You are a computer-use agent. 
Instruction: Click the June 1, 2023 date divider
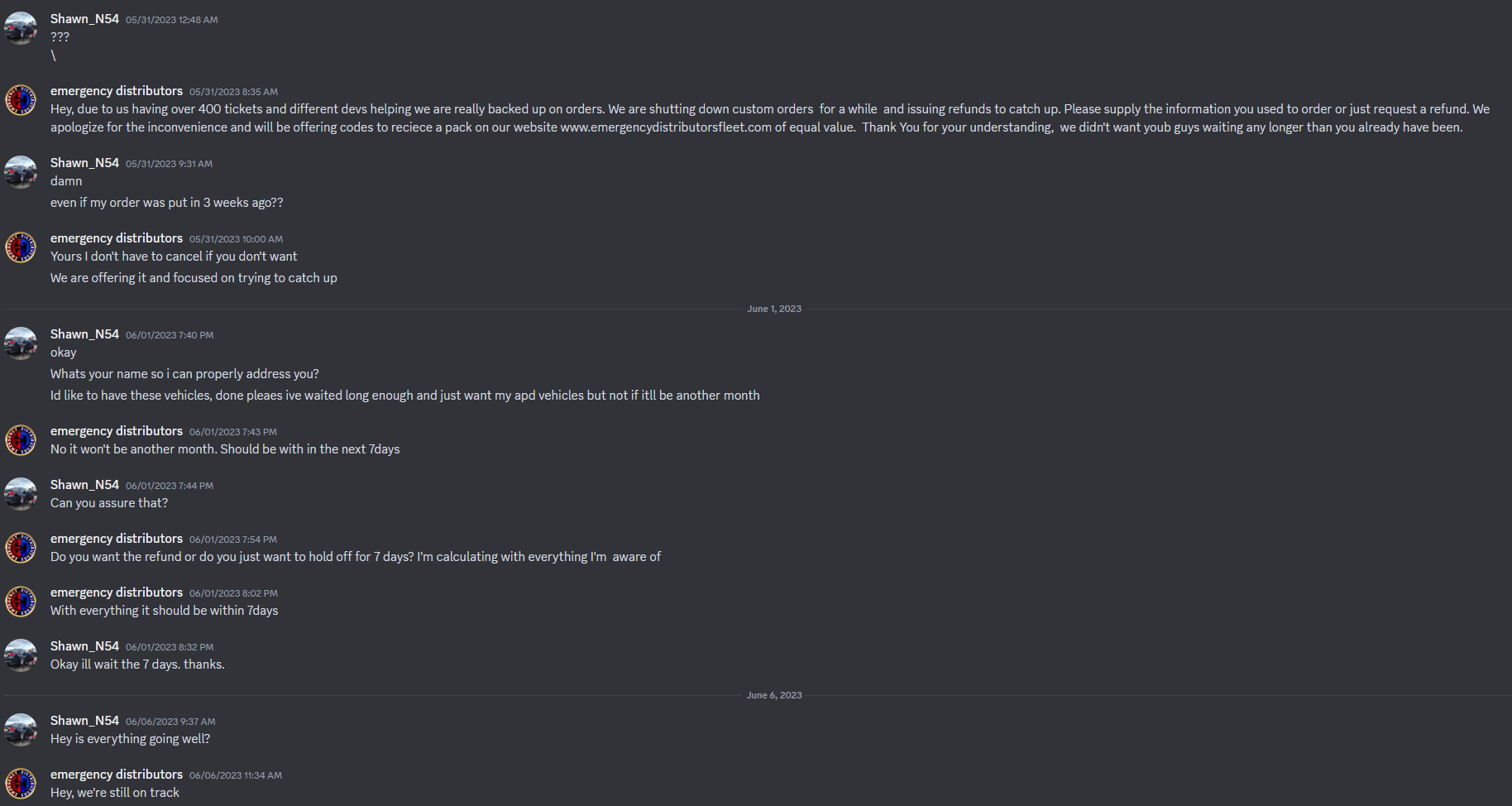(773, 309)
